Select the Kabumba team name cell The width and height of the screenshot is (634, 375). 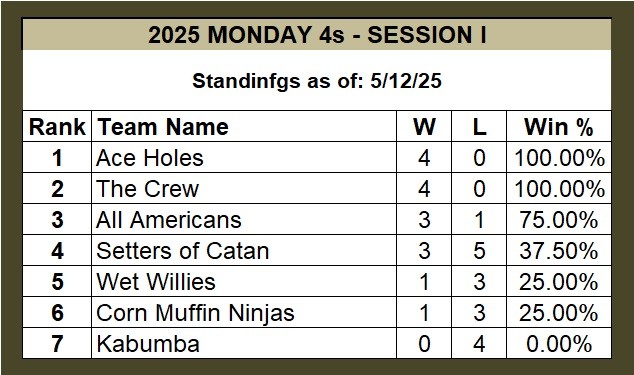click(x=244, y=343)
